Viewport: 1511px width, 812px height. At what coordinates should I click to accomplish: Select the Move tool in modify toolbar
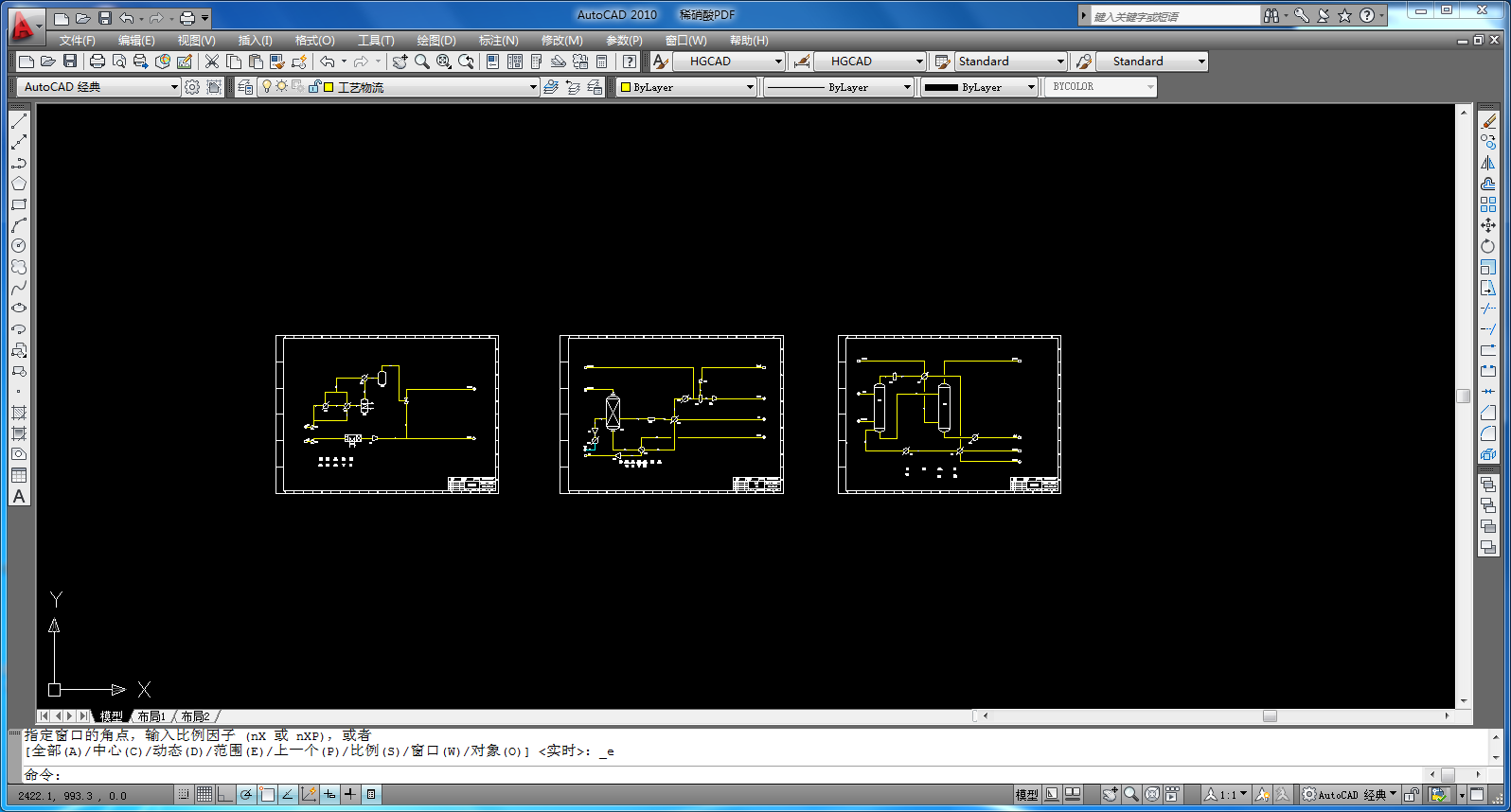point(1488,225)
